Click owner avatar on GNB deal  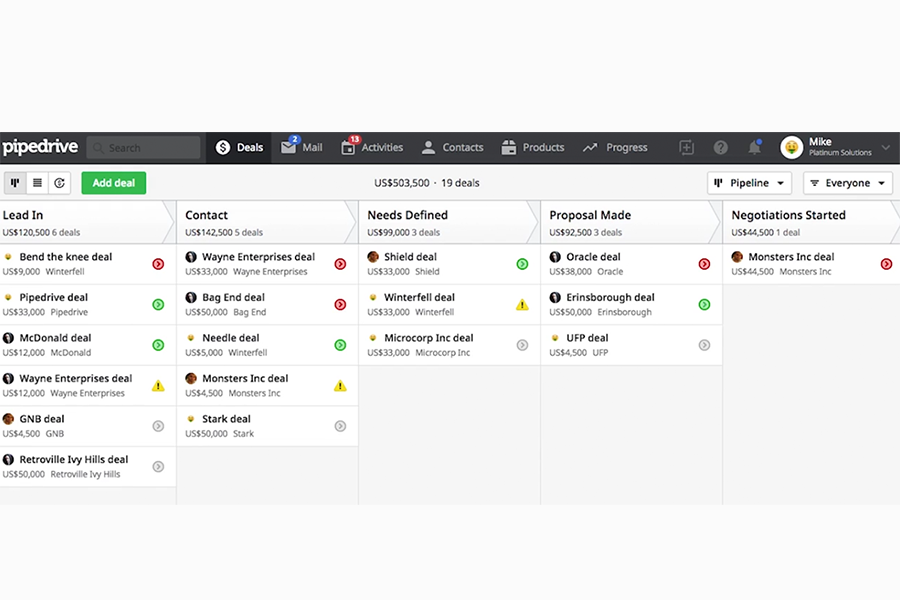tap(8, 419)
